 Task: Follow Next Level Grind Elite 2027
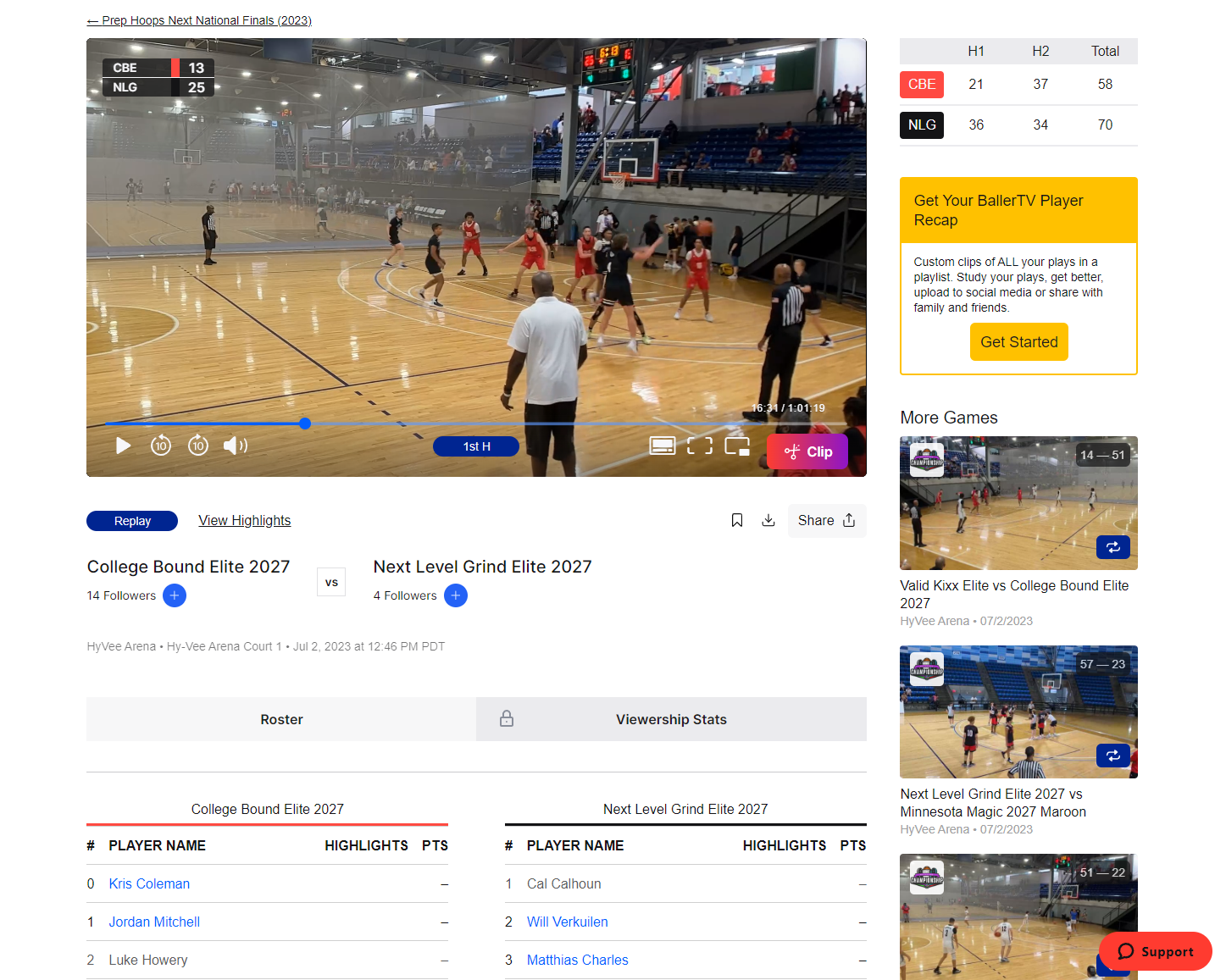456,595
